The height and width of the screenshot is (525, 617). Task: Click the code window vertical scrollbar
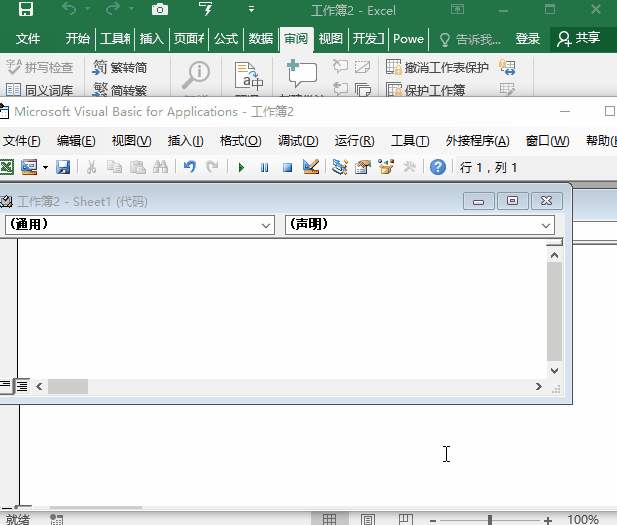tap(554, 312)
